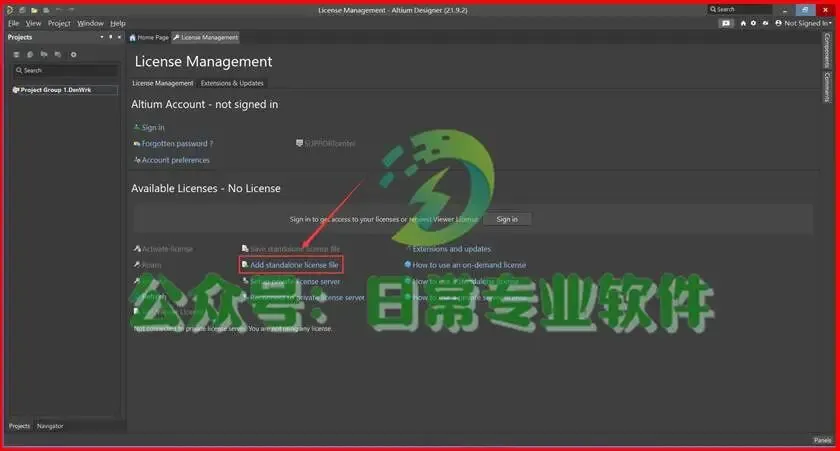
Task: Click the Altium logo icon in title bar
Action: coord(10,10)
